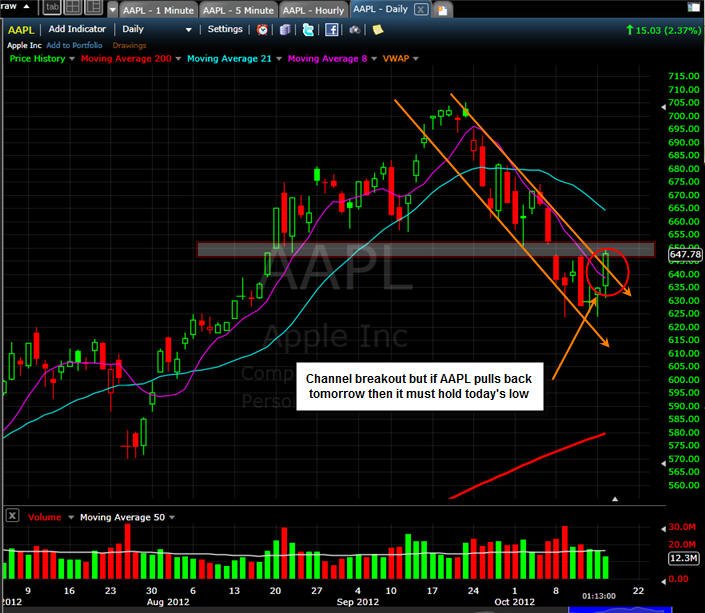Image resolution: width=705 pixels, height=613 pixels.
Task: Click the 647.78 current price label
Action: click(685, 255)
